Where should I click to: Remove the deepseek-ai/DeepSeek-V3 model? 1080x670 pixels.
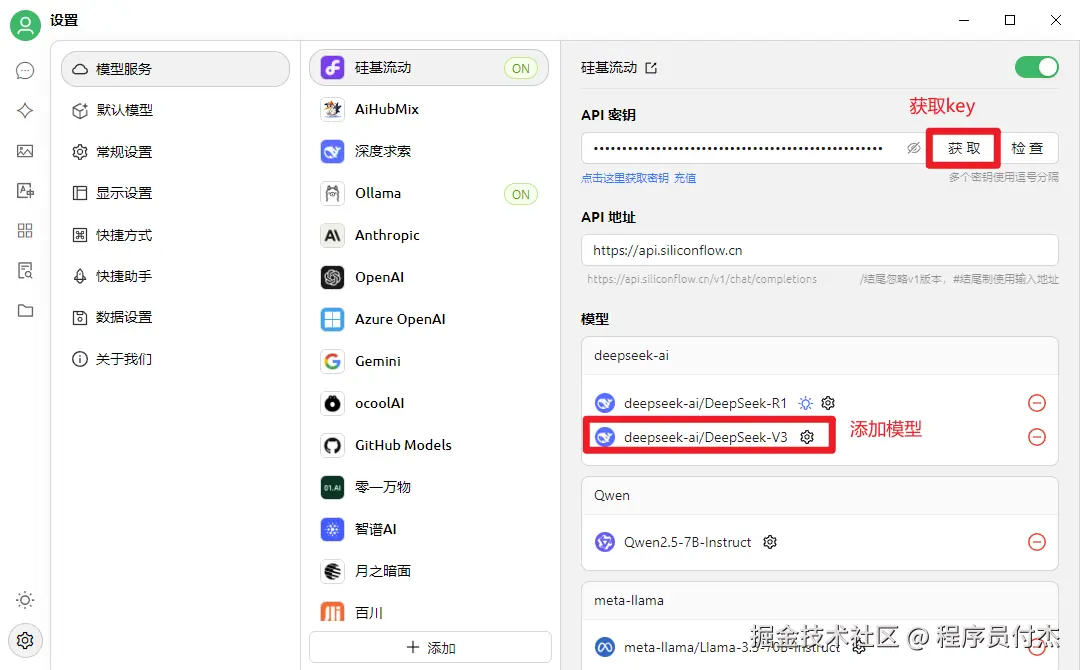coord(1037,437)
